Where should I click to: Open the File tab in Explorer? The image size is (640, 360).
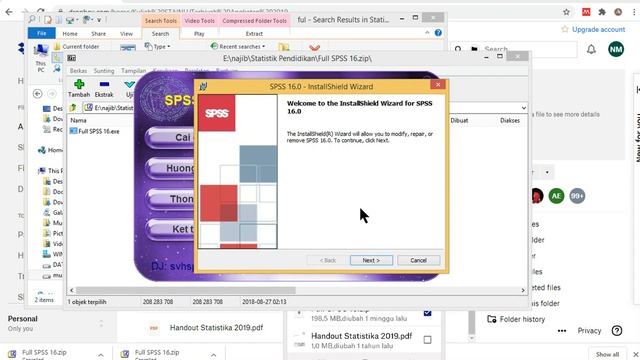[42, 33]
